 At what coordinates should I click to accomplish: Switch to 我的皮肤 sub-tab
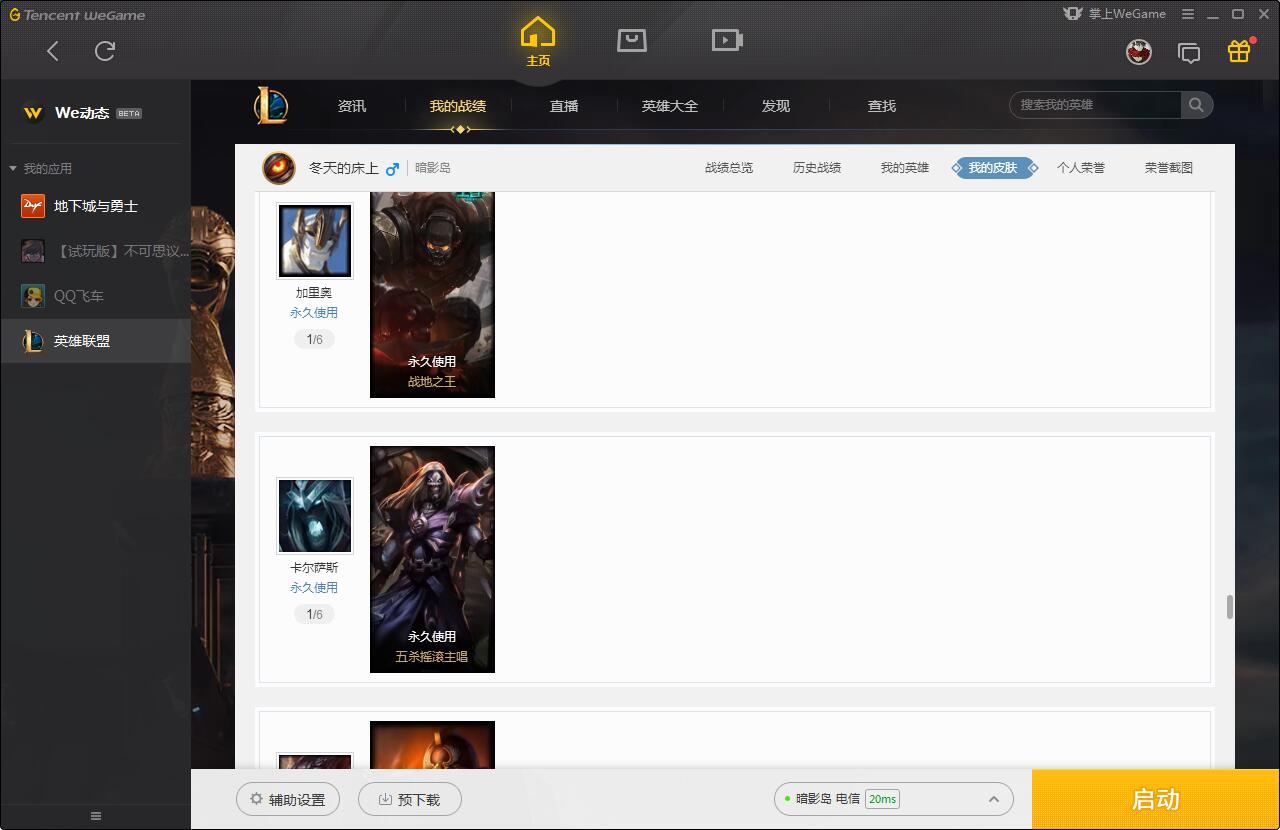tap(993, 168)
